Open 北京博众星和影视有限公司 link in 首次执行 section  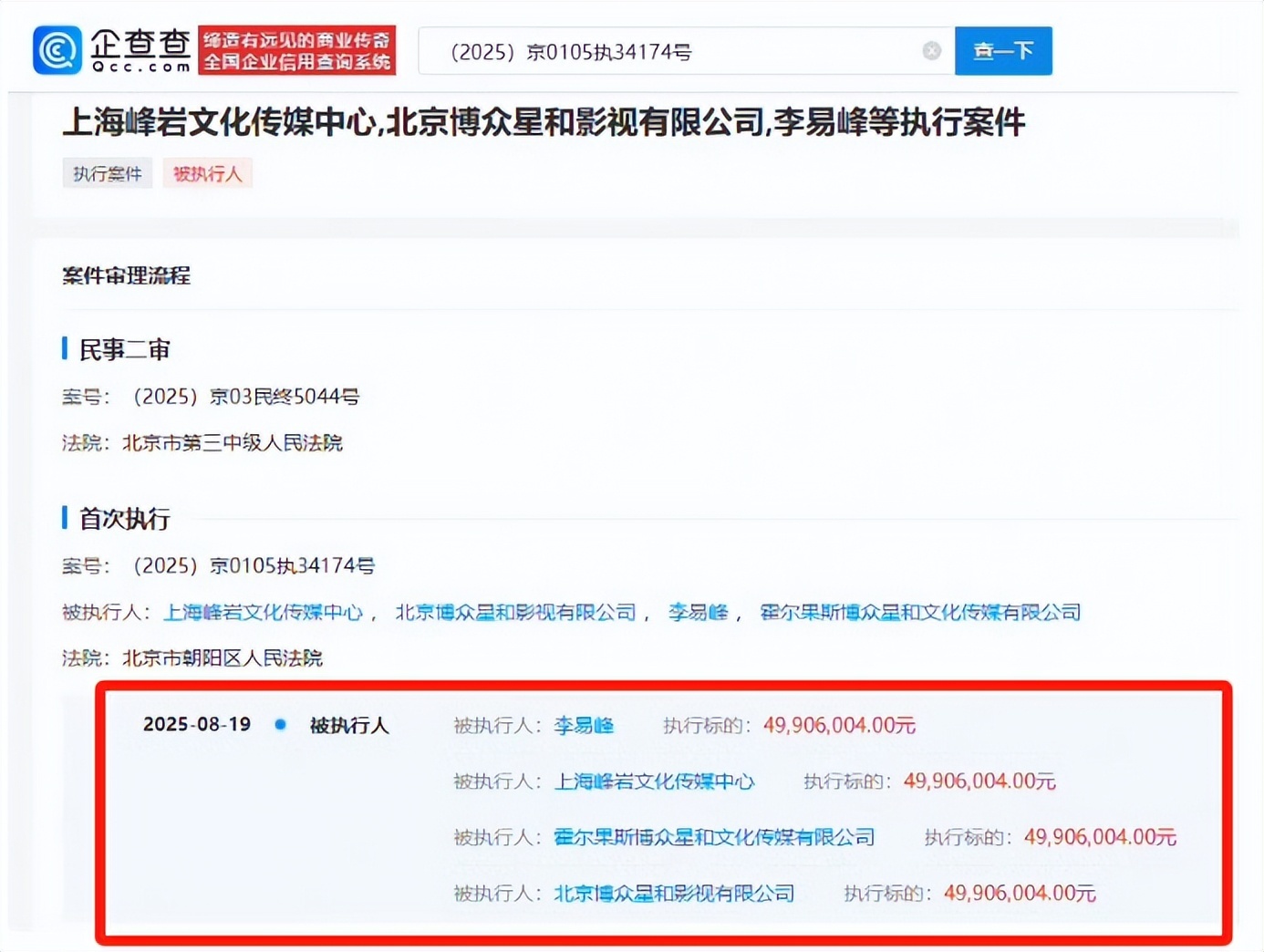point(515,612)
